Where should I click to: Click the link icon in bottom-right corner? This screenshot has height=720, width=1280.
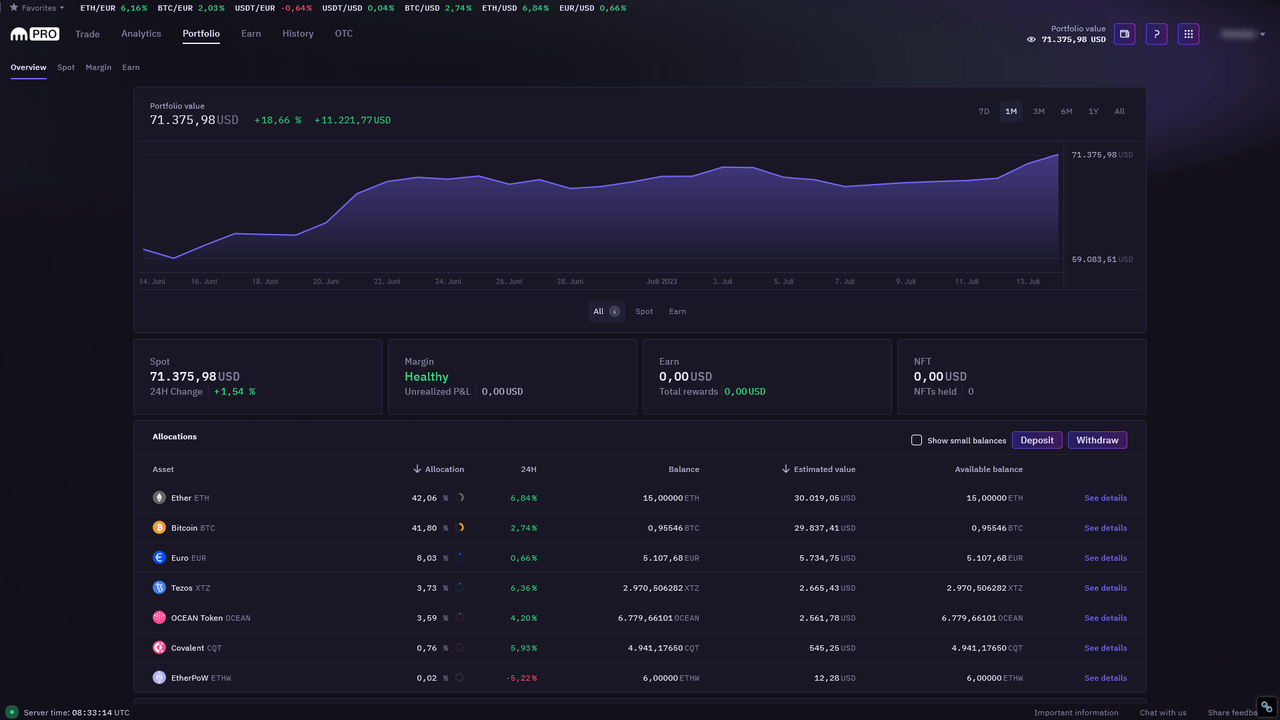1266,706
